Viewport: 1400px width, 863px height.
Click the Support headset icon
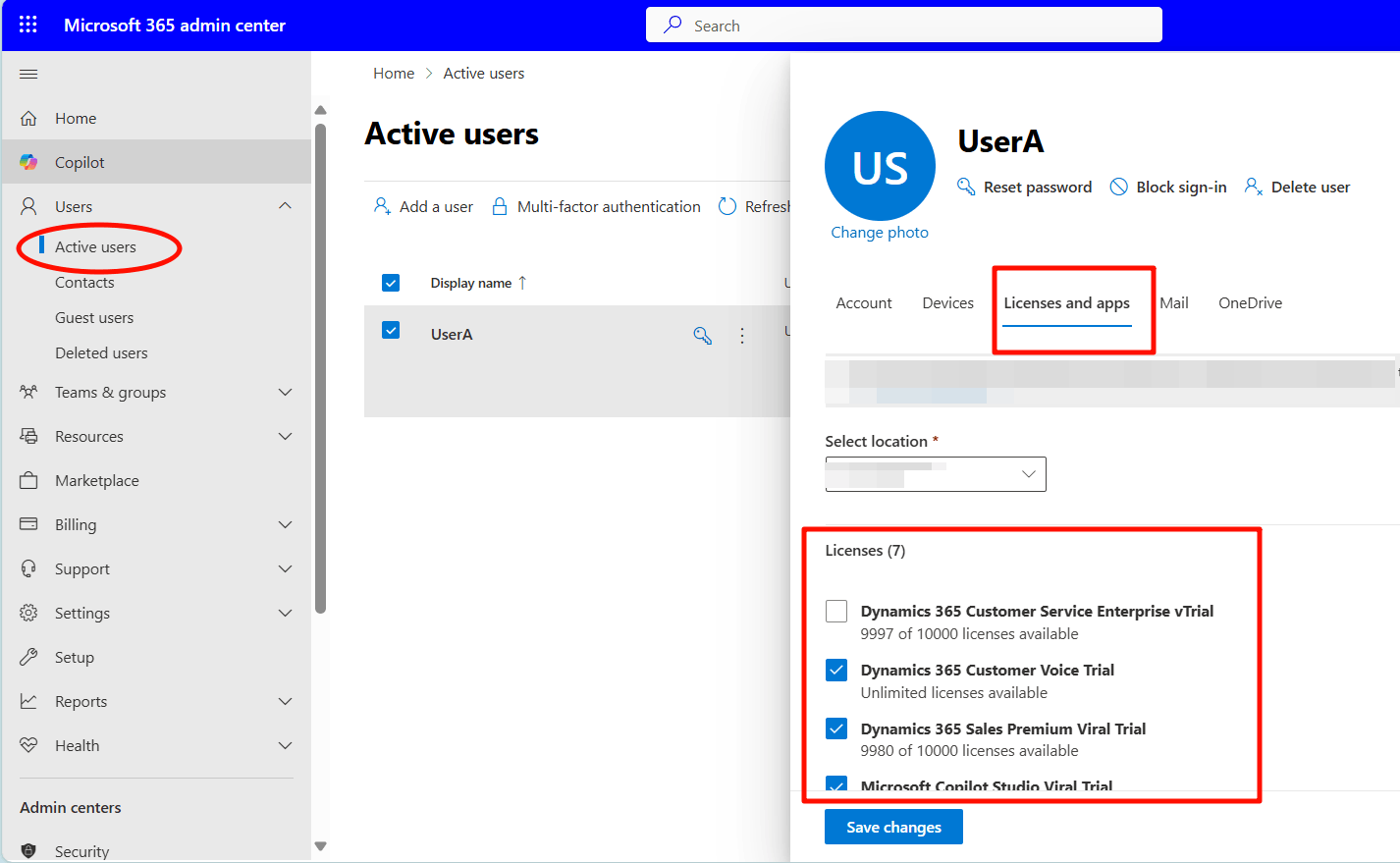click(x=28, y=568)
